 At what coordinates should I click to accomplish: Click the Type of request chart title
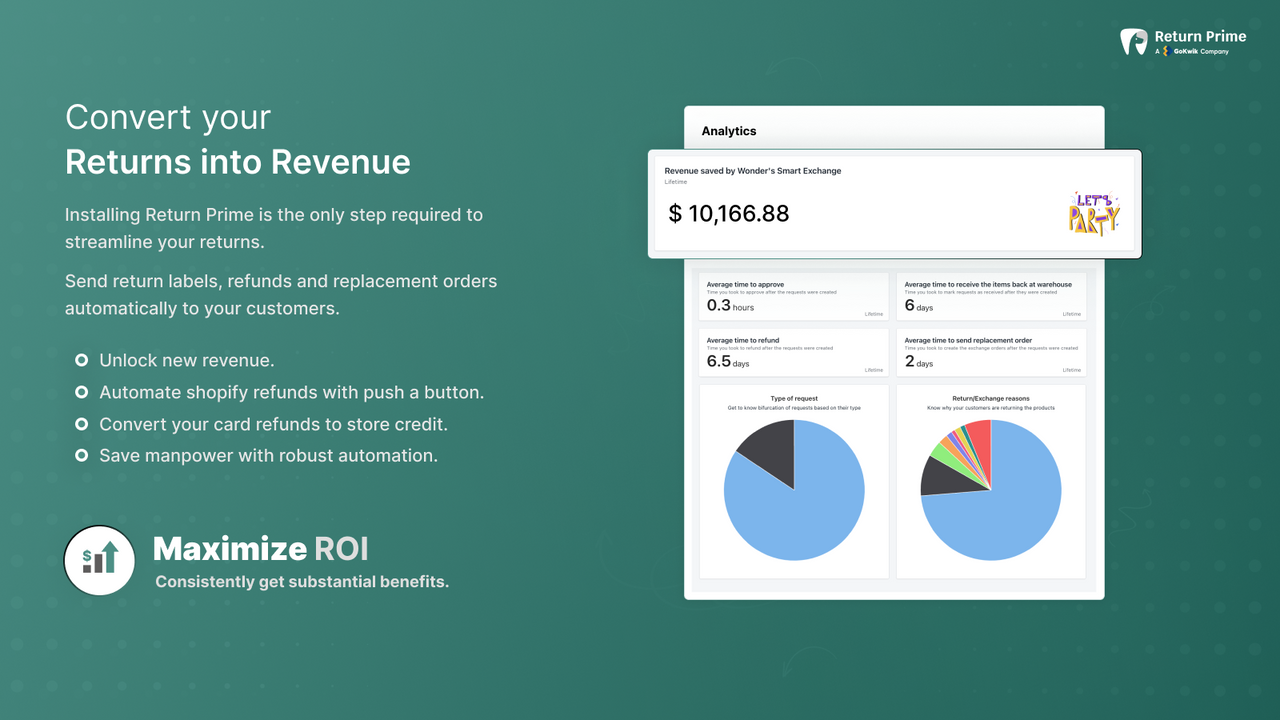pyautogui.click(x=794, y=399)
